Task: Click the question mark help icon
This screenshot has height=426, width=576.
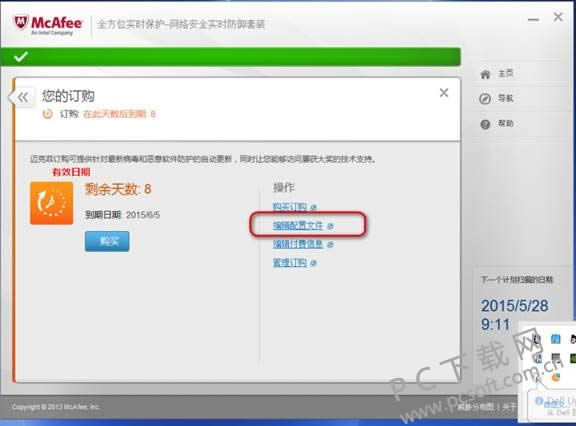Action: pyautogui.click(x=485, y=124)
